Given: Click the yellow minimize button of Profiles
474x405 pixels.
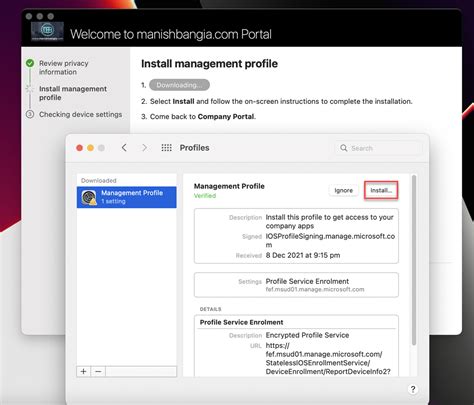Looking at the screenshot, I should [90, 148].
